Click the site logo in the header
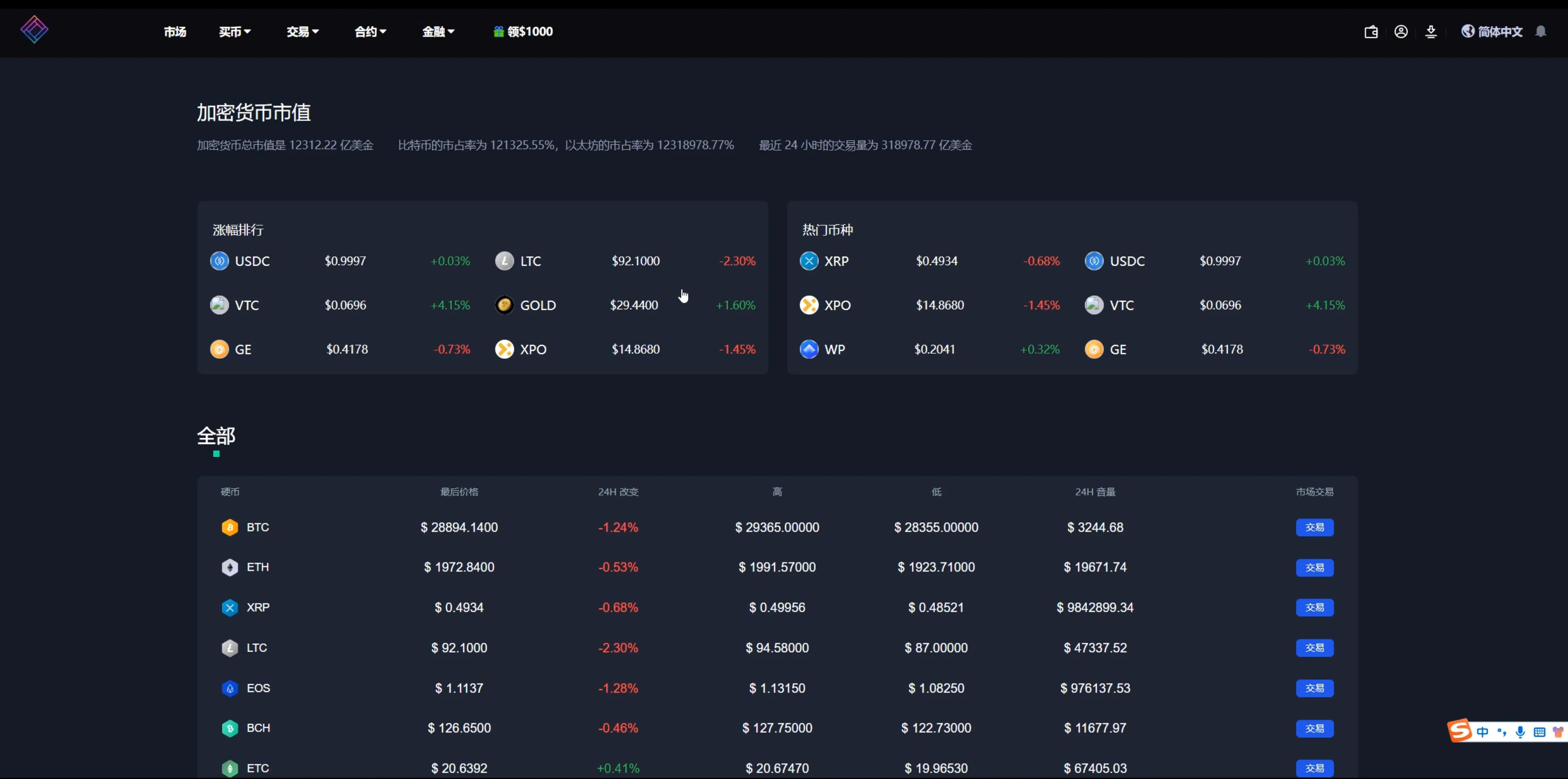Image resolution: width=1568 pixels, height=779 pixels. [34, 29]
